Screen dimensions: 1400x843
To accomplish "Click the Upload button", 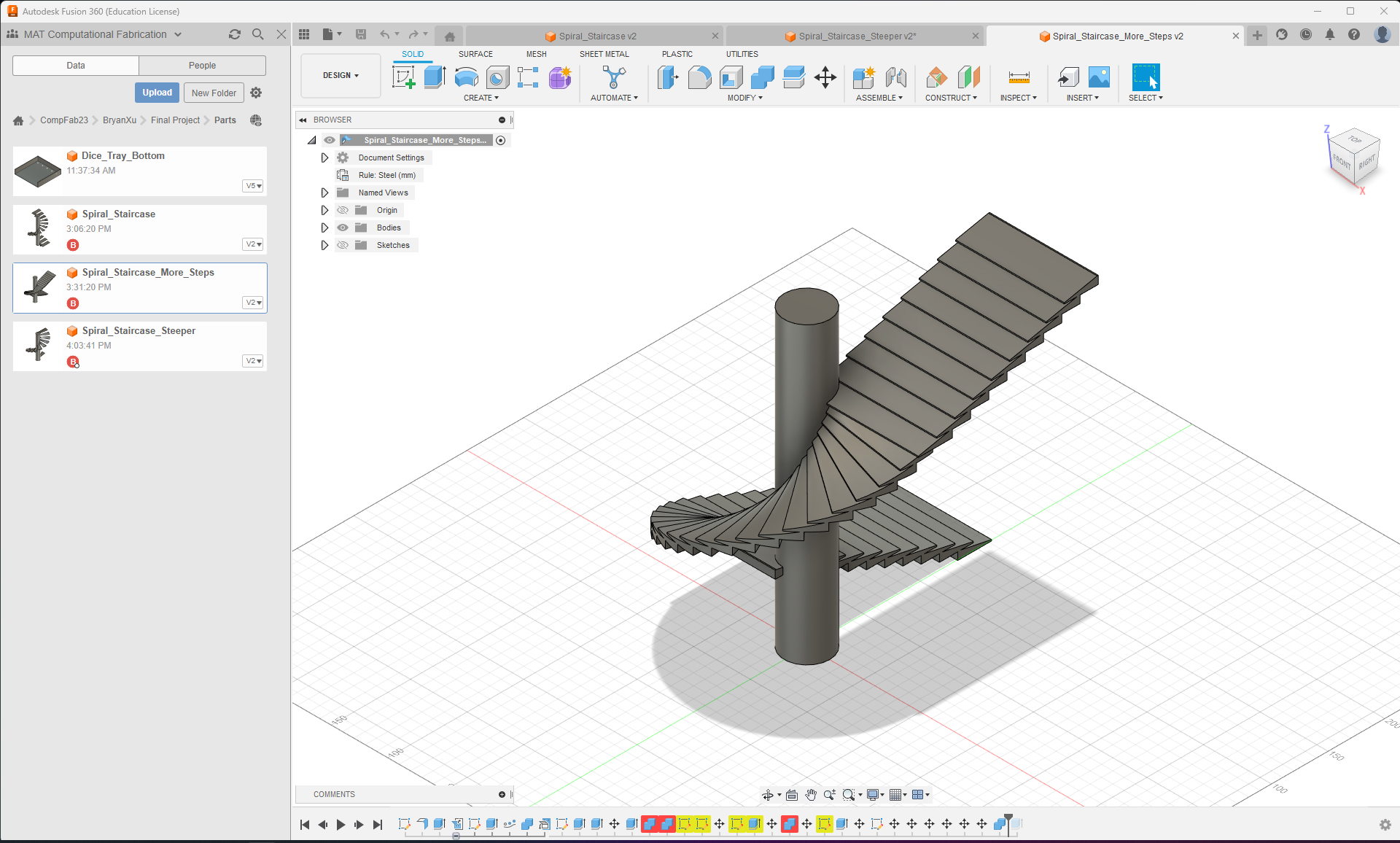I will (157, 93).
